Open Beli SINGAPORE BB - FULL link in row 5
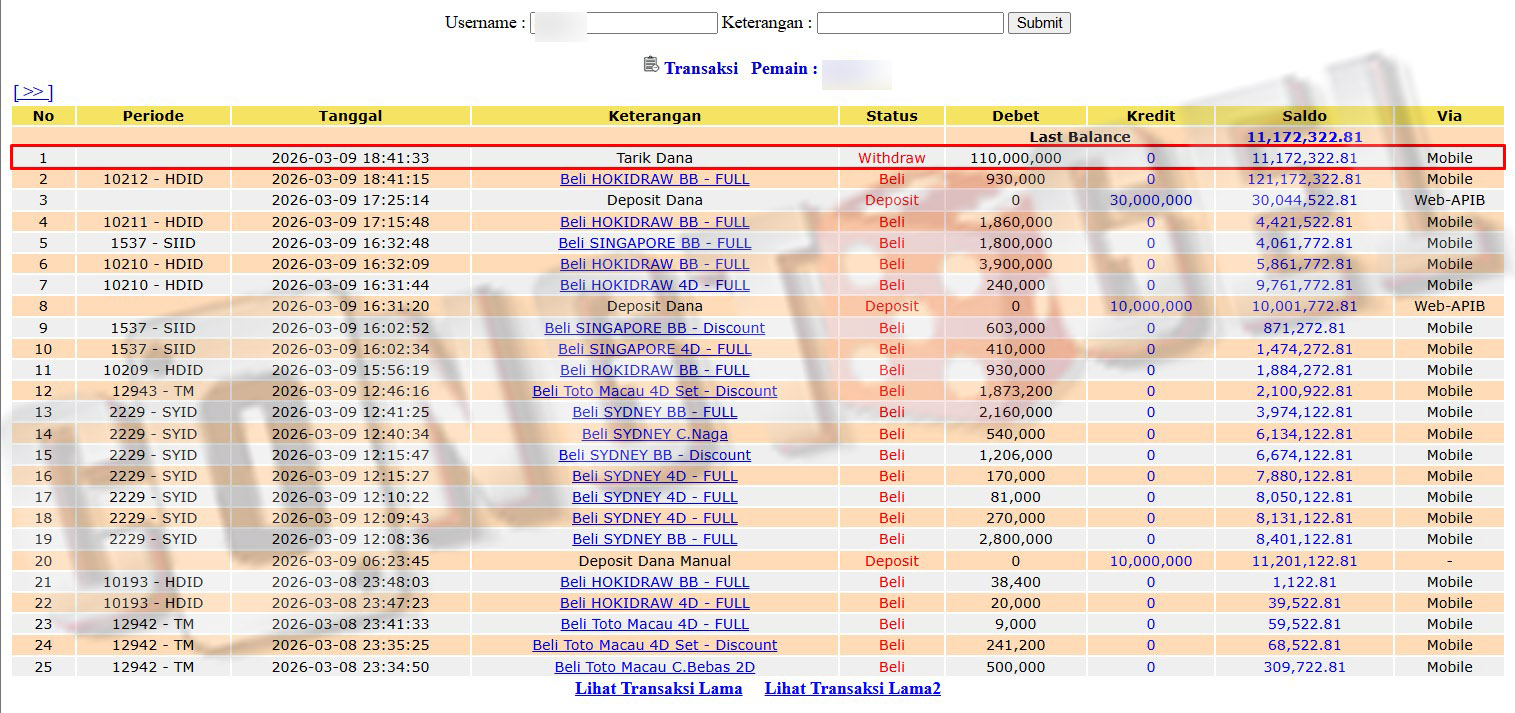 [x=654, y=243]
